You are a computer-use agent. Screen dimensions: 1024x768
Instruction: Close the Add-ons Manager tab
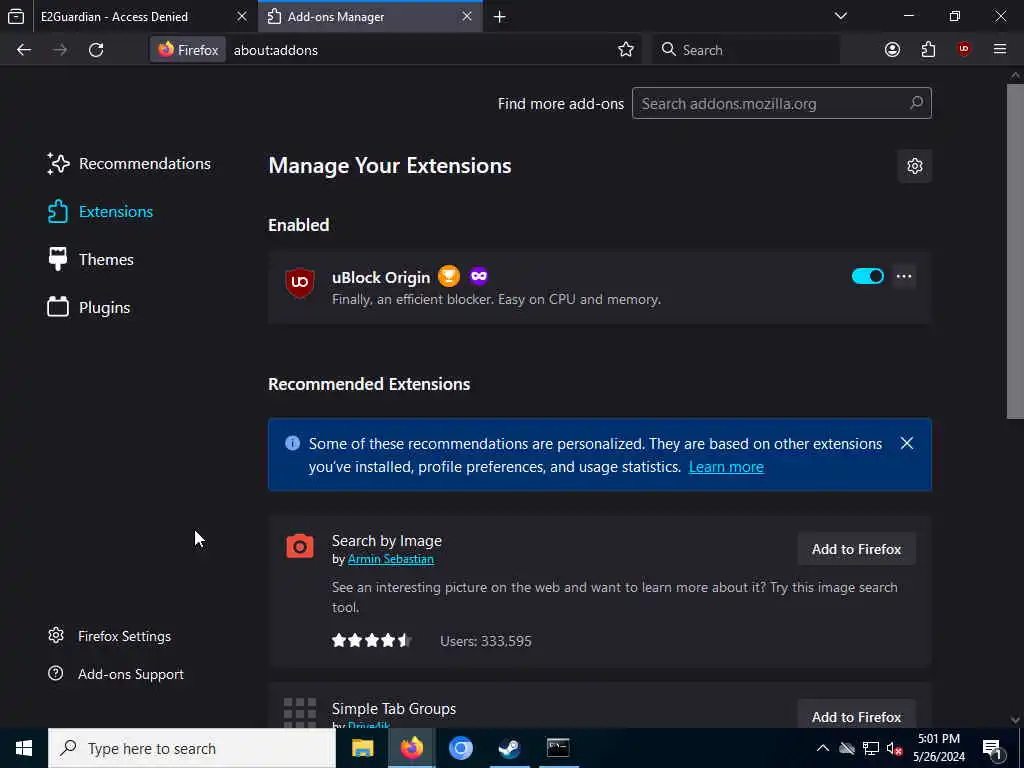(467, 16)
